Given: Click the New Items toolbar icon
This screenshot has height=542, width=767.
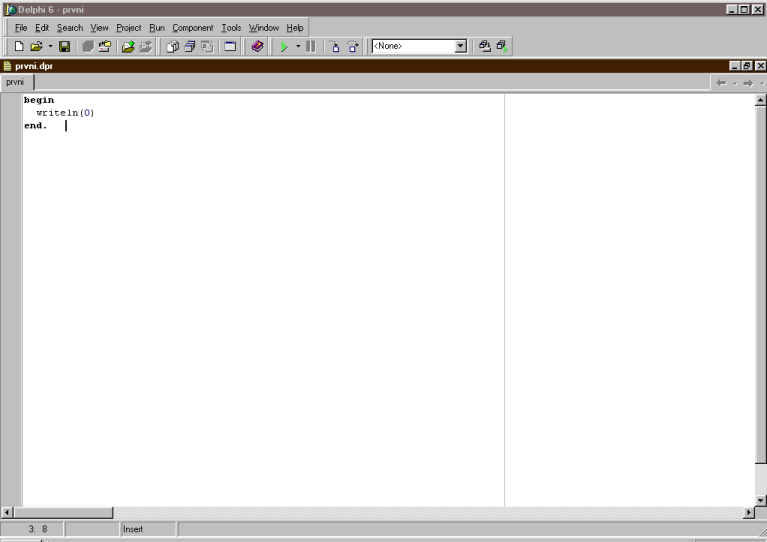Looking at the screenshot, I should pyautogui.click(x=19, y=46).
